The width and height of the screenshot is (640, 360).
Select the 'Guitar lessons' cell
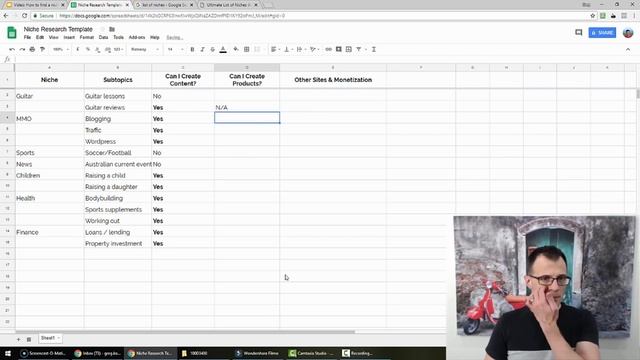tap(118, 96)
